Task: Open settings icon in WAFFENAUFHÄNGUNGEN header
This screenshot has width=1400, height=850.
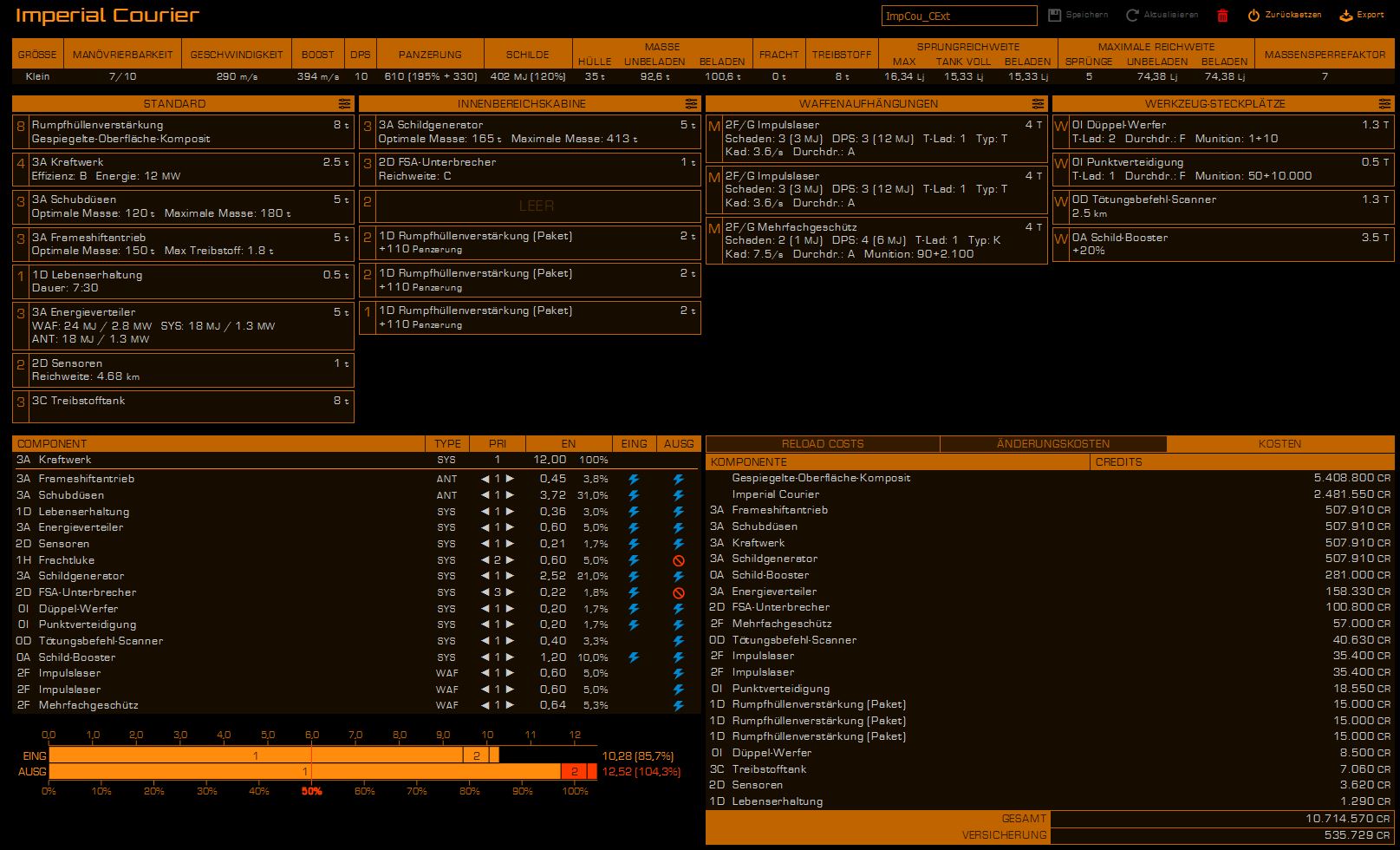Action: tap(1038, 103)
